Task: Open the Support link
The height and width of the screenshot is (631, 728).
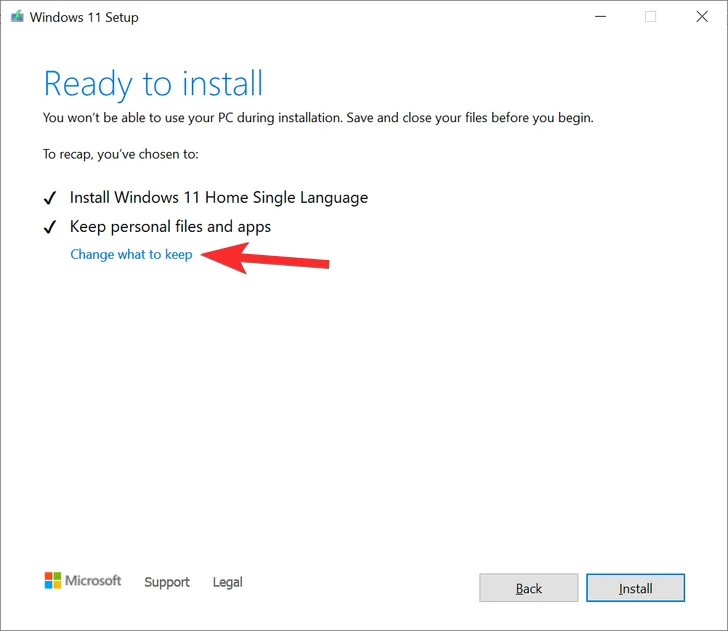Action: click(x=167, y=582)
